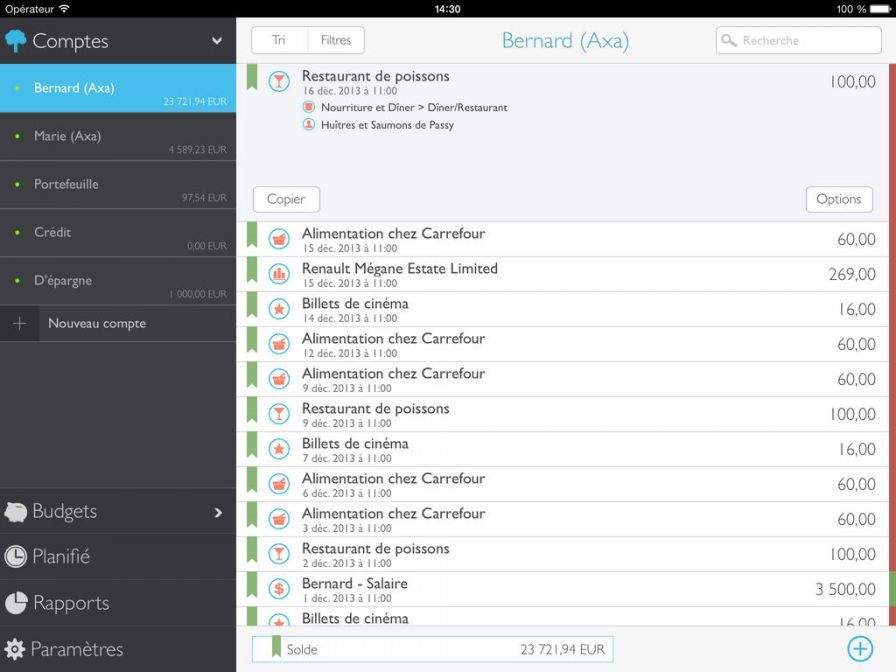Screen dimensions: 896x672
Task: Open the Filtres tab
Action: tap(336, 40)
